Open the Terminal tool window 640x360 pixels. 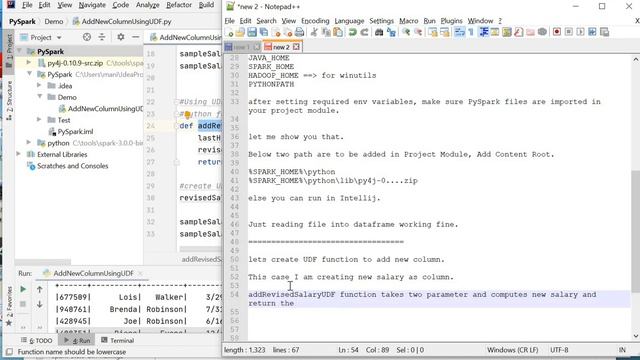tap(118, 340)
